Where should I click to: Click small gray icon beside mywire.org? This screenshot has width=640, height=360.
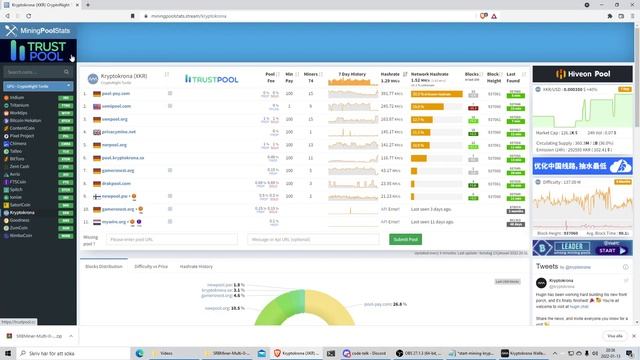tap(170, 222)
